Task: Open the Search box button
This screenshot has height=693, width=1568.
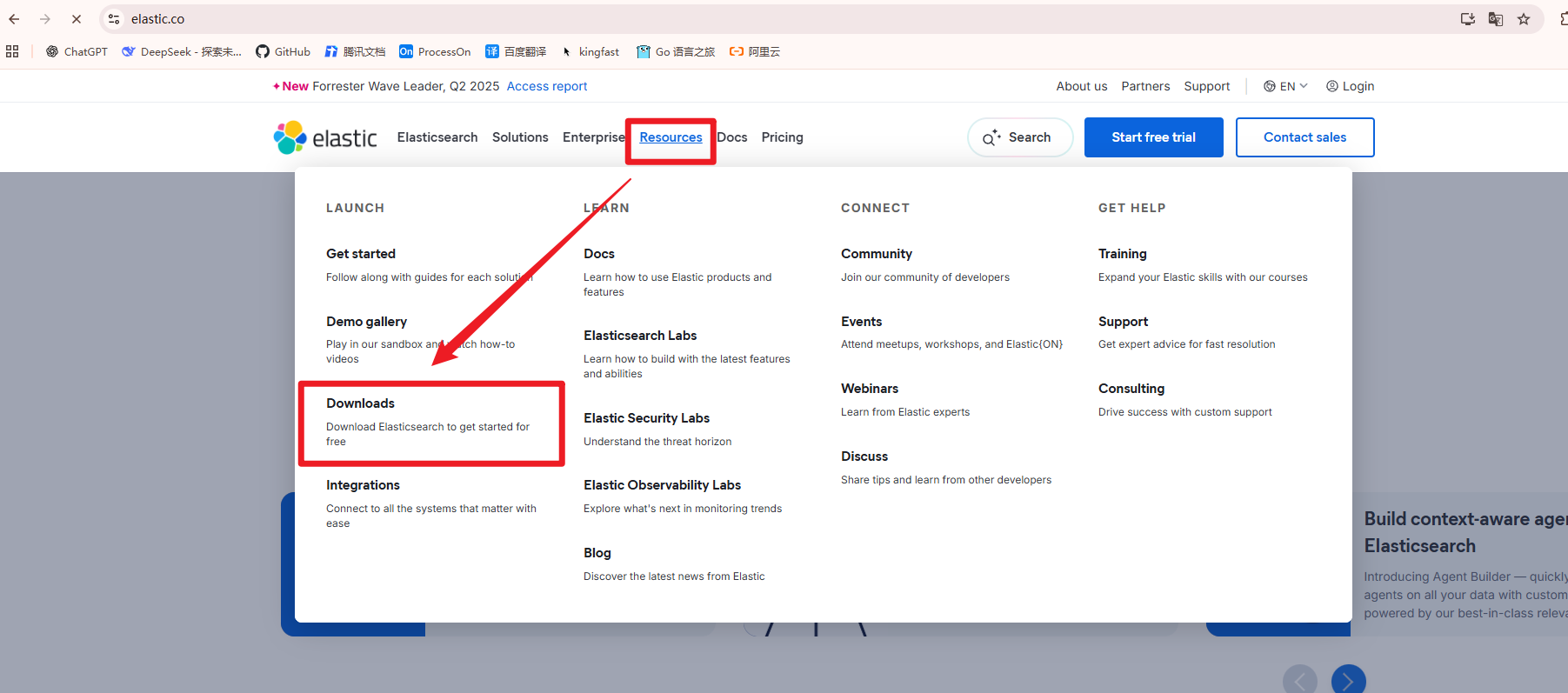Action: click(x=1020, y=137)
